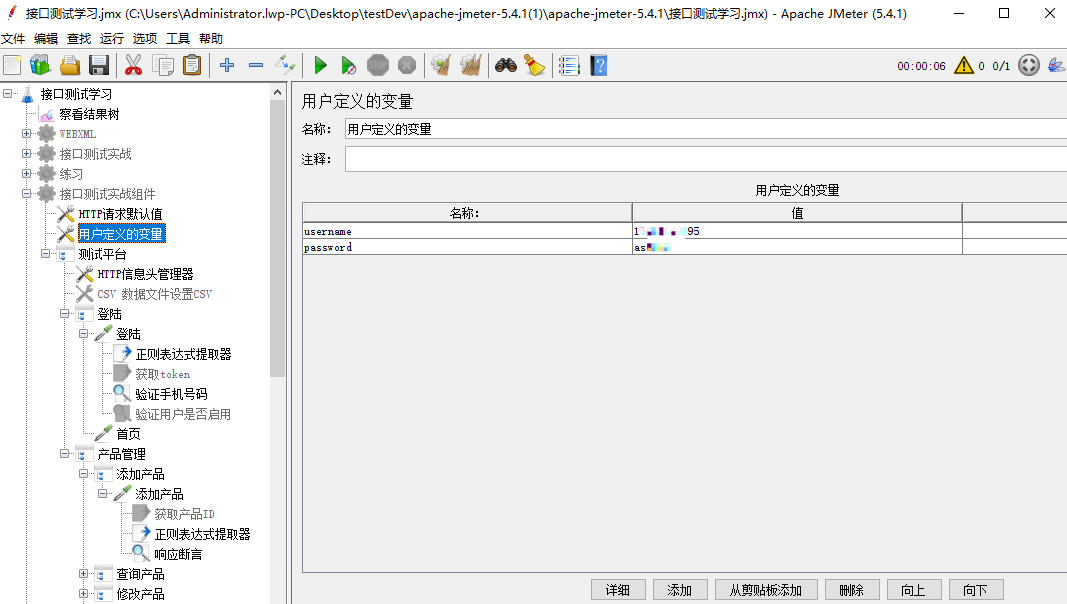Open the Templates icon in toolbar
The height and width of the screenshot is (604, 1067).
tap(40, 65)
